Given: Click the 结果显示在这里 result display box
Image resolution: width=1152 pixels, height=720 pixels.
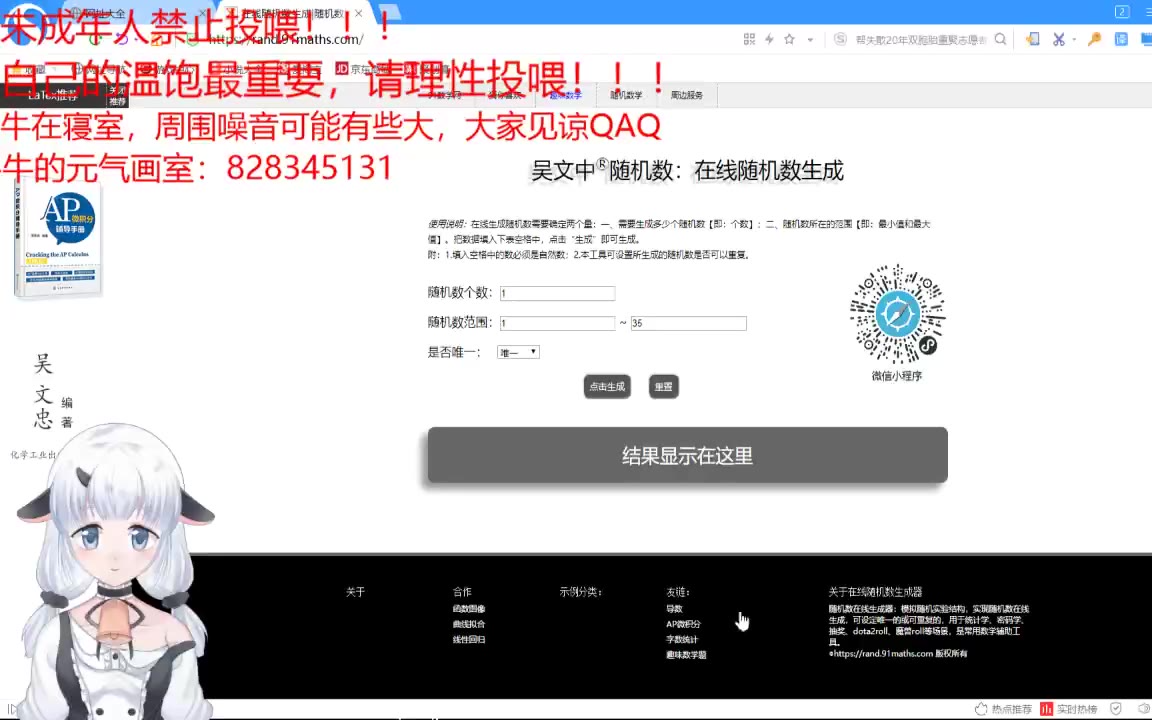Looking at the screenshot, I should (x=688, y=456).
